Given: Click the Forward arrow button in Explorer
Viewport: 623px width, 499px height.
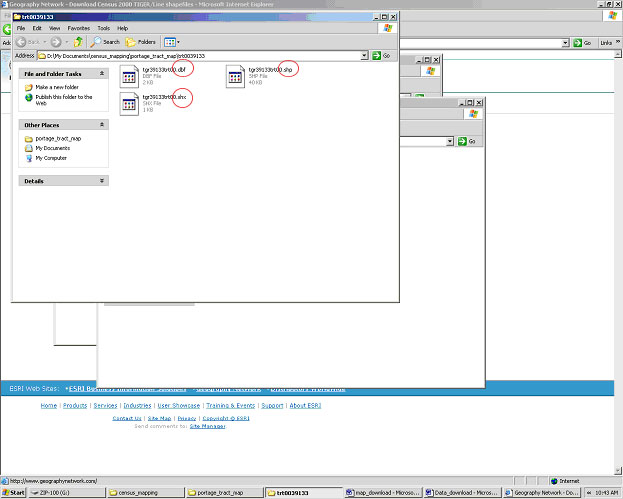Looking at the screenshot, I should [x=56, y=42].
